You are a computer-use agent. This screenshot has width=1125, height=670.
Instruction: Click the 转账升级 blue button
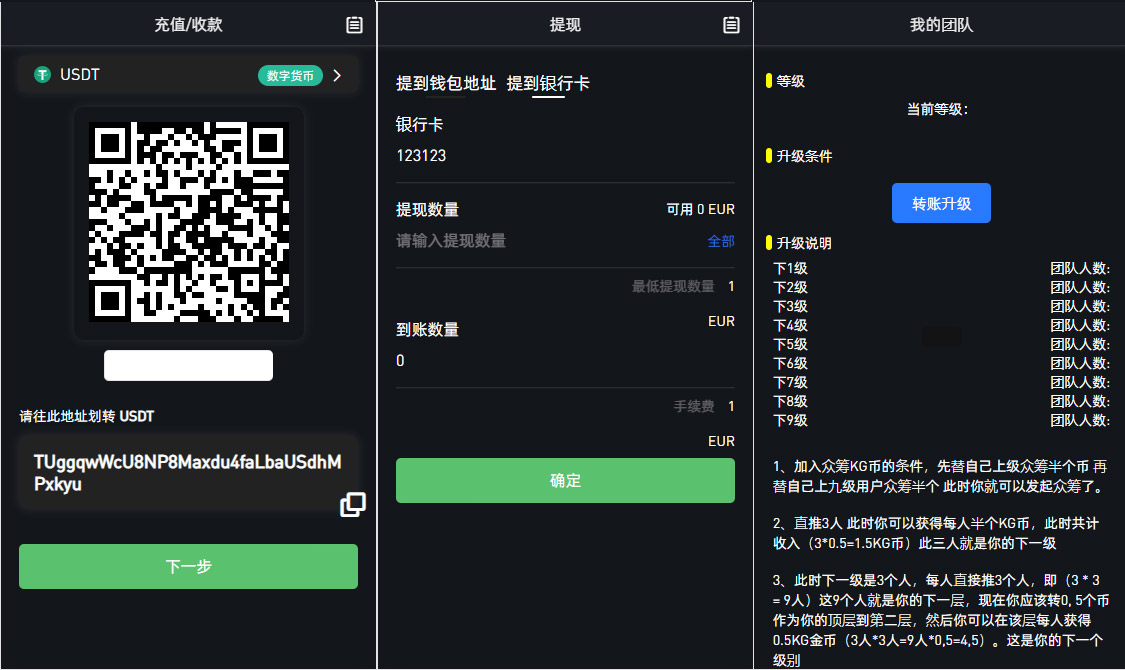pos(941,203)
